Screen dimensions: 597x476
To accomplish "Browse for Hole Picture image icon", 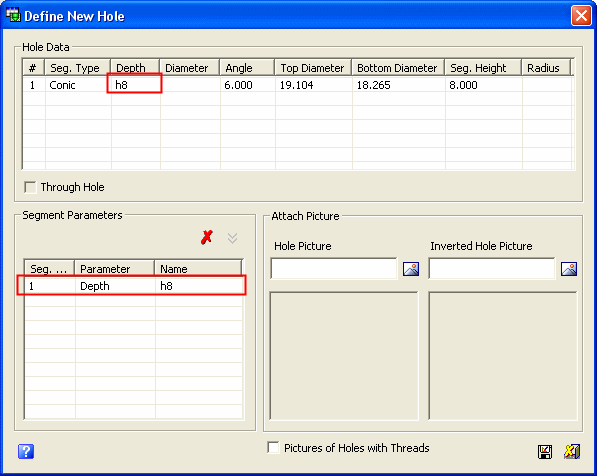I will point(411,269).
